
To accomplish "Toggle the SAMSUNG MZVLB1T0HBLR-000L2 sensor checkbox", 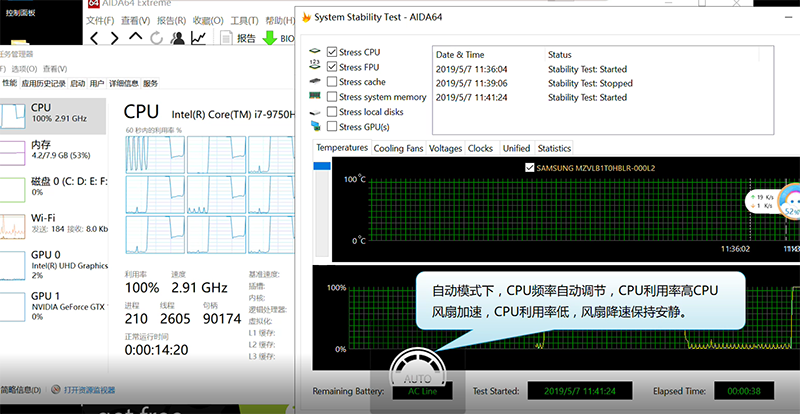I will pyautogui.click(x=530, y=167).
